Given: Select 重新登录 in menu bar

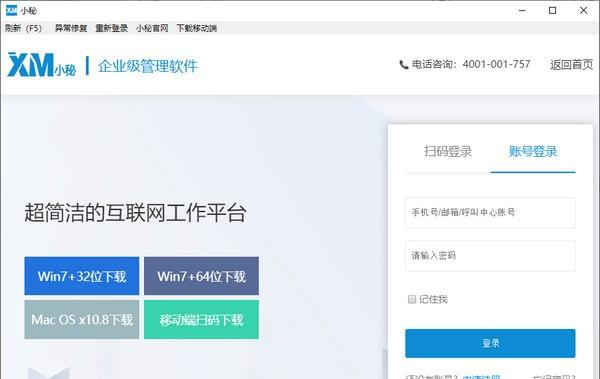Looking at the screenshot, I should [111, 28].
